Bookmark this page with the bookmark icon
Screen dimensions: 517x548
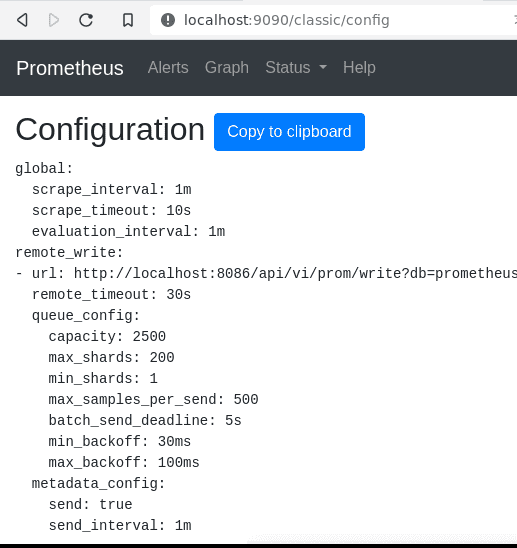click(x=128, y=20)
